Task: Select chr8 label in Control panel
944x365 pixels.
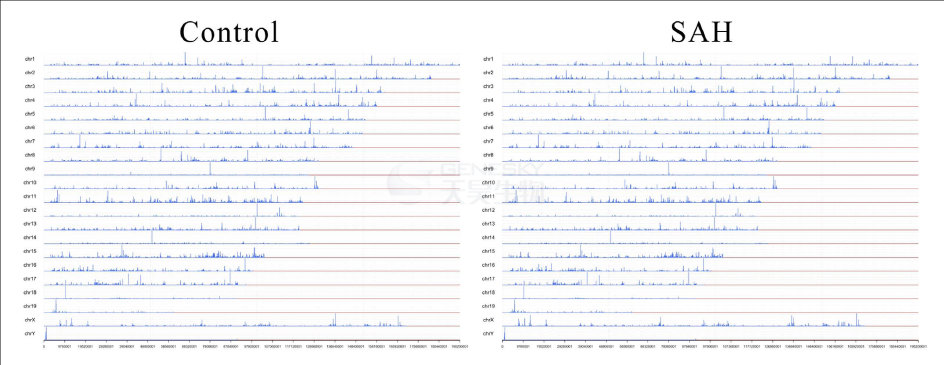Action: tap(30, 155)
